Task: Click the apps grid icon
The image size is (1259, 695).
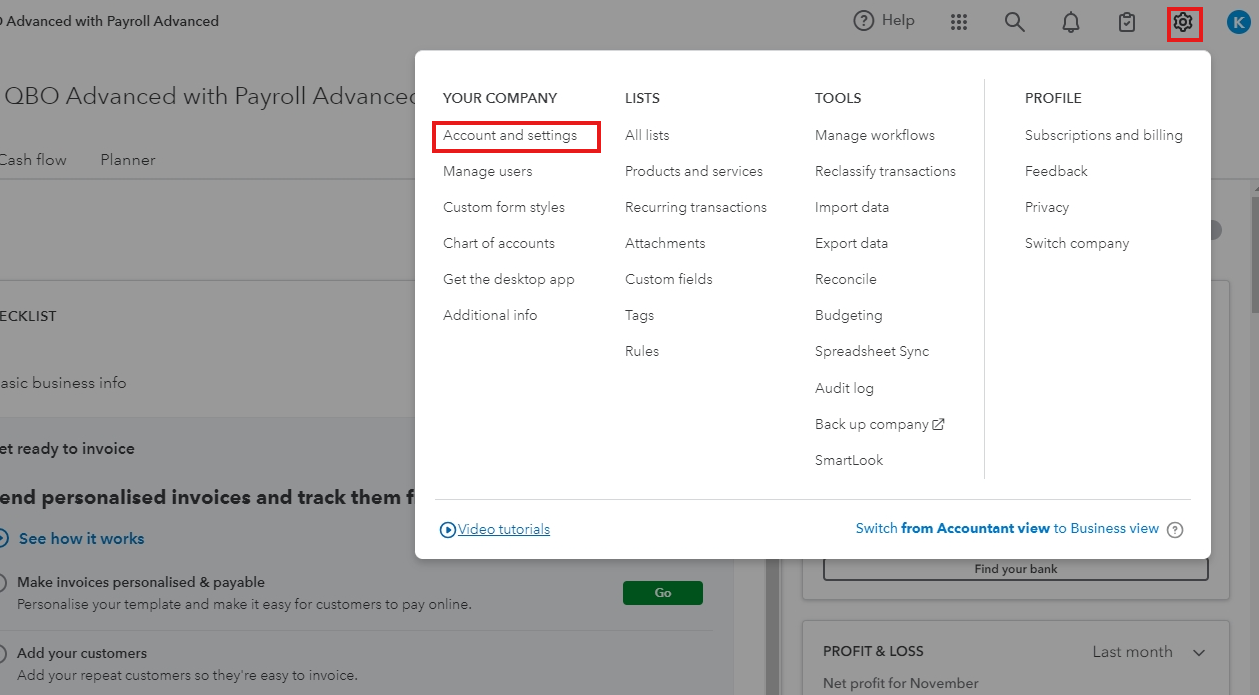Action: click(x=958, y=21)
